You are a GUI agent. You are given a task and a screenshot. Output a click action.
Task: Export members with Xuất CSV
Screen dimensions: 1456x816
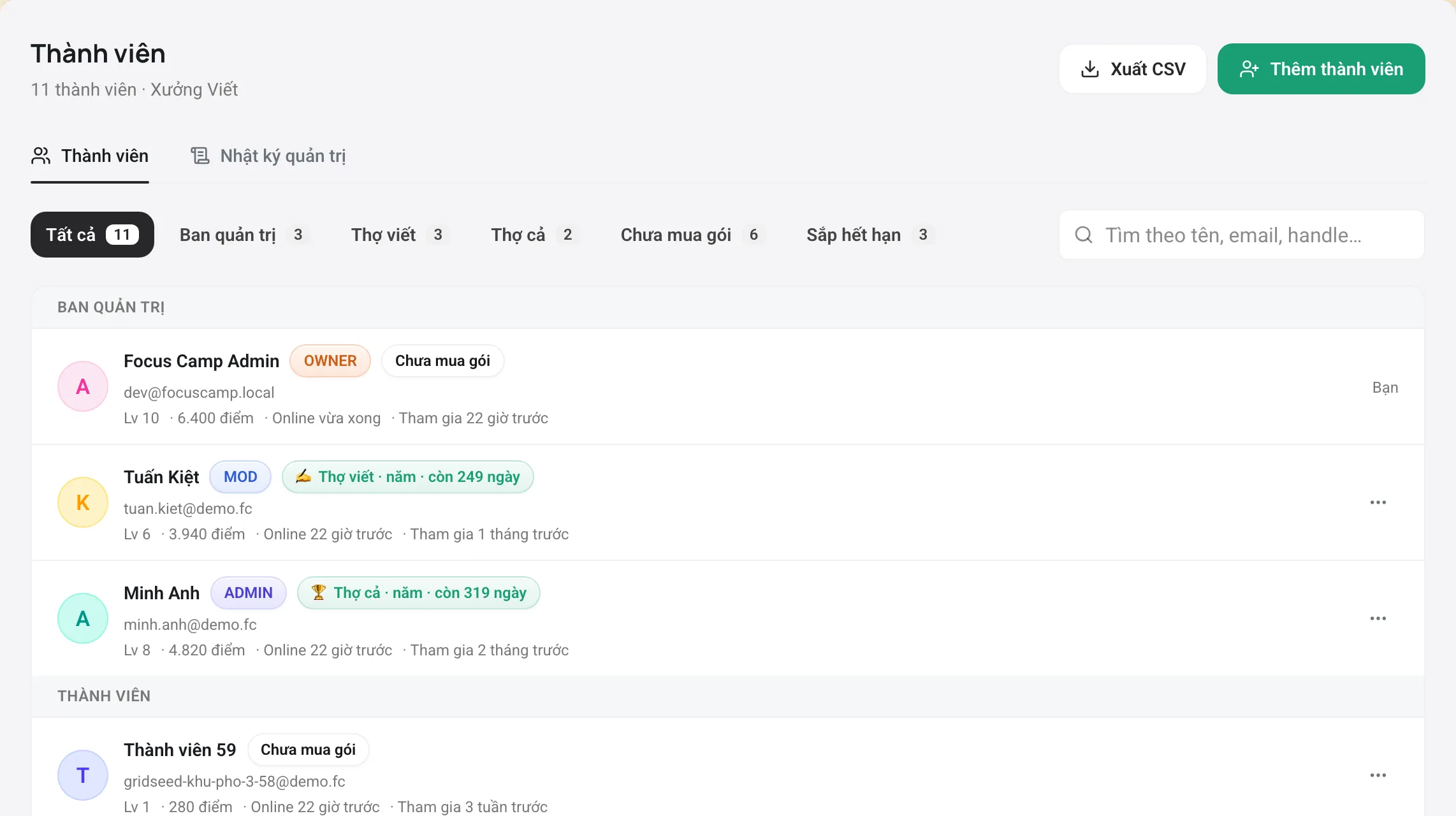pos(1132,69)
